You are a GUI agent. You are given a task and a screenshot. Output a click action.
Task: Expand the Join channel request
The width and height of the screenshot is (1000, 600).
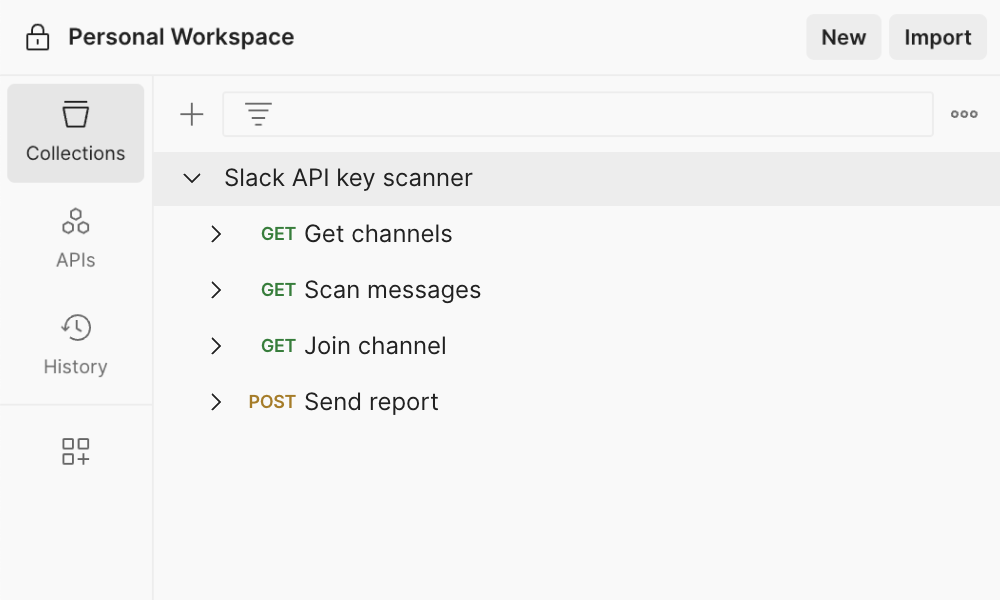[x=216, y=346]
